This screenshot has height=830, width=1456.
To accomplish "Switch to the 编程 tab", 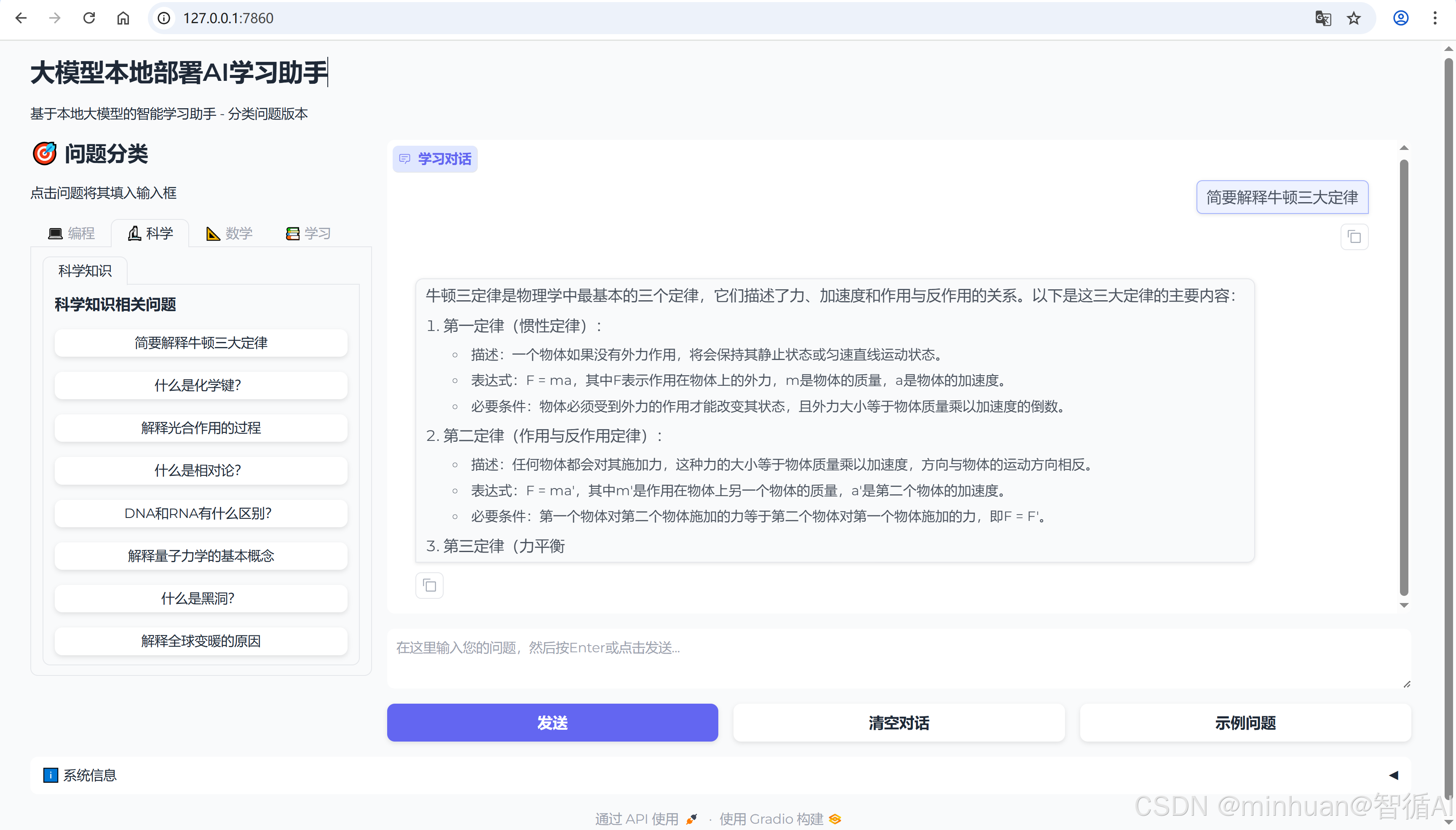I will coord(72,233).
